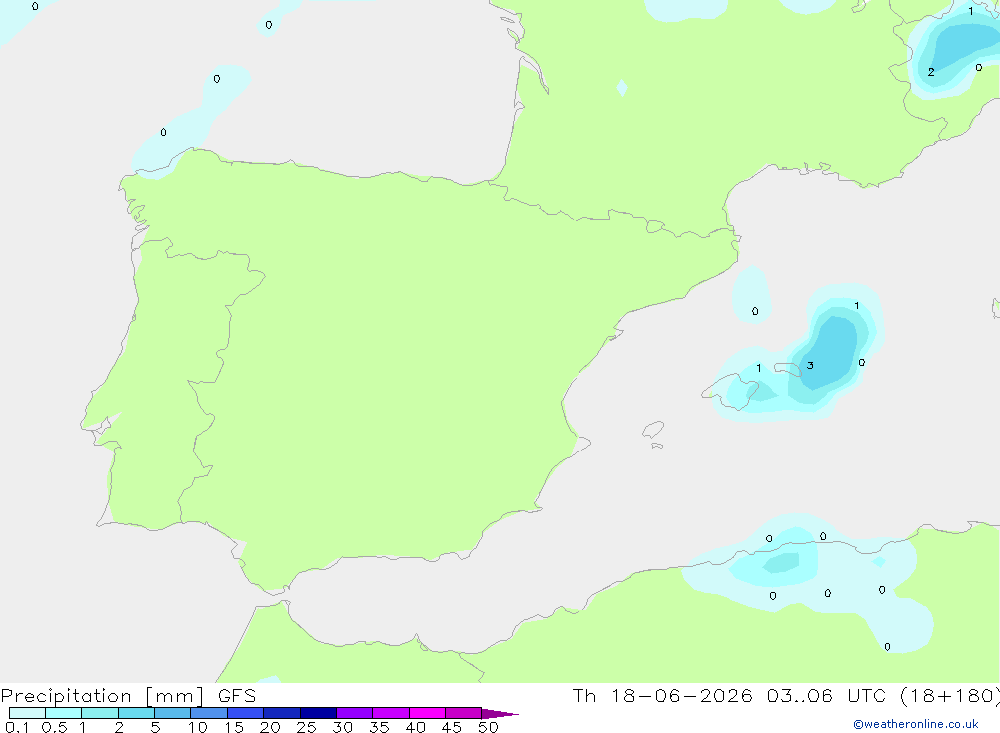Select the 5–10 mm legend swatch

pyautogui.click(x=173, y=713)
